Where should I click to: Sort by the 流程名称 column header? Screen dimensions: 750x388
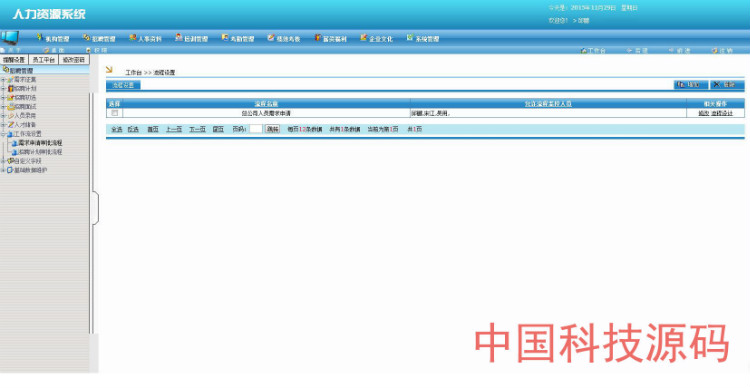266,104
